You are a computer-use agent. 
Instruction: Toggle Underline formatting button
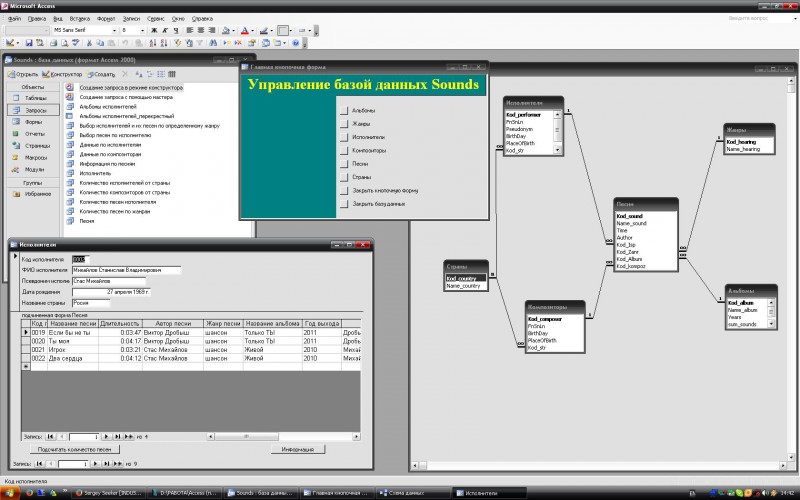[x=176, y=31]
